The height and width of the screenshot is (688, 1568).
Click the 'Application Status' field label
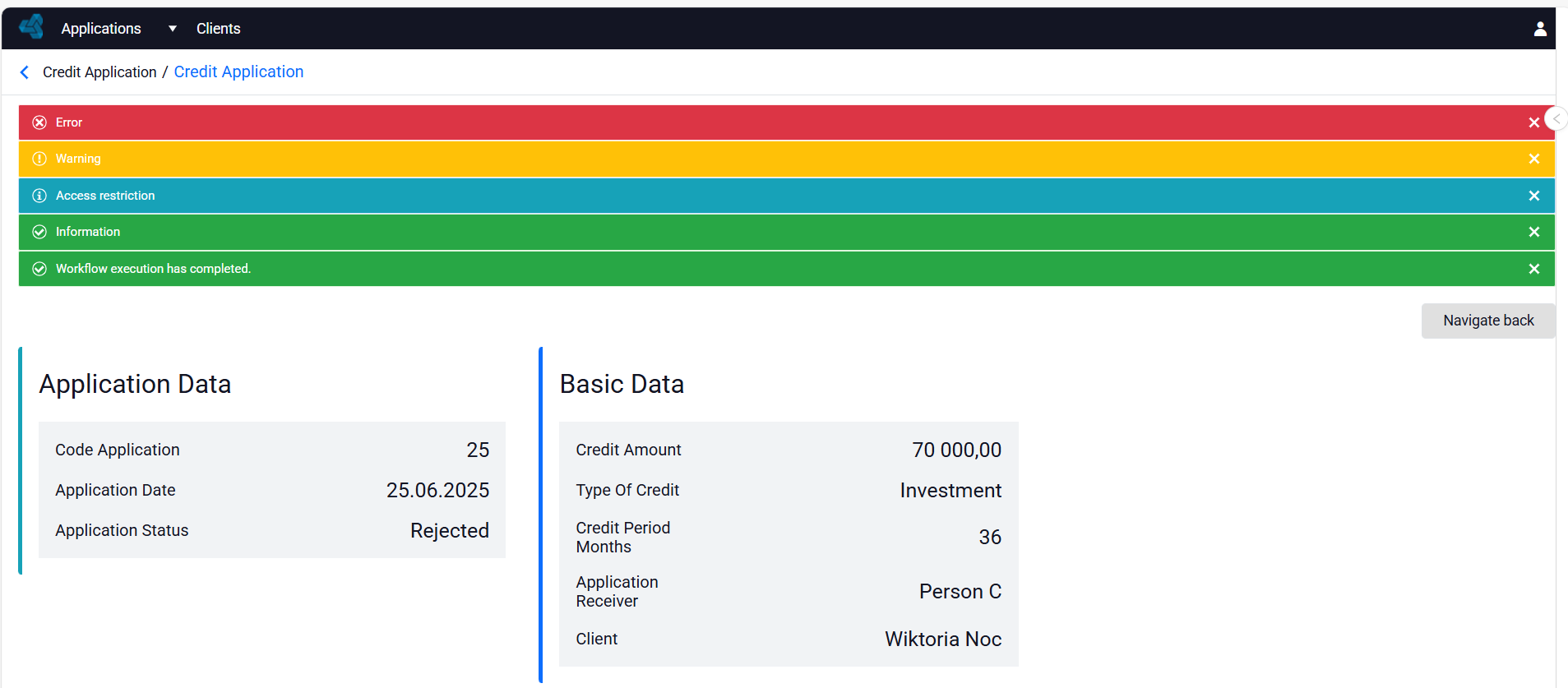pos(122,530)
